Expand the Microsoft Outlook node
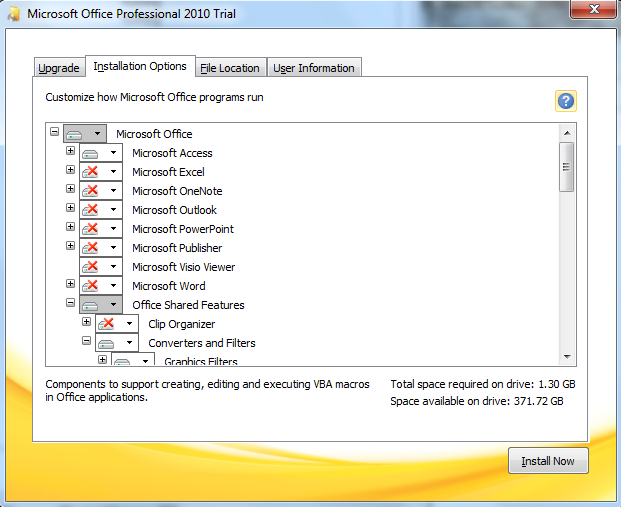The width and height of the screenshot is (621, 507). [70, 208]
